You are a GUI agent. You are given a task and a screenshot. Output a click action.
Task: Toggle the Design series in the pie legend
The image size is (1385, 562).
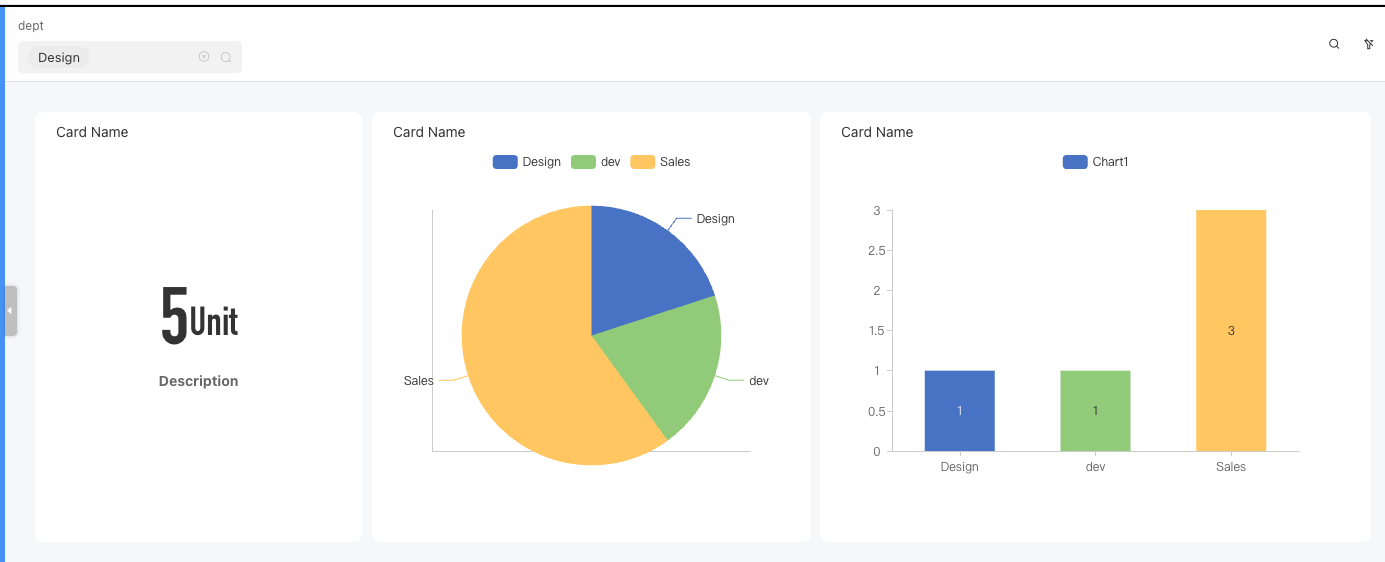(526, 162)
